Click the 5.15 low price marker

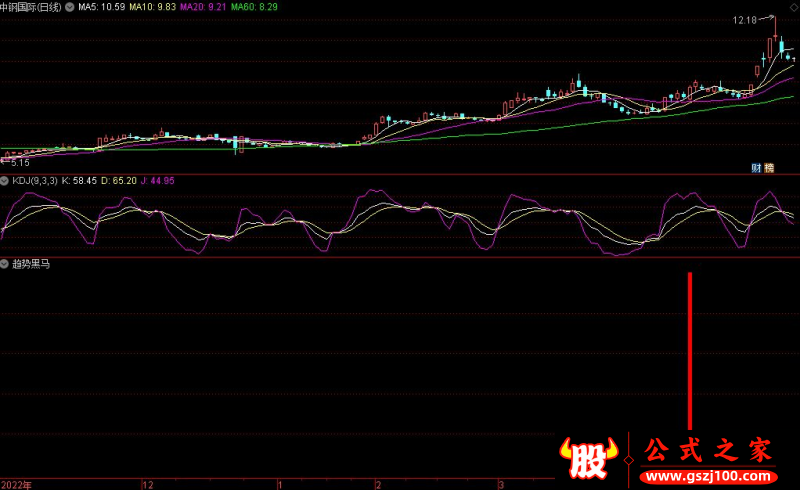pyautogui.click(x=19, y=161)
